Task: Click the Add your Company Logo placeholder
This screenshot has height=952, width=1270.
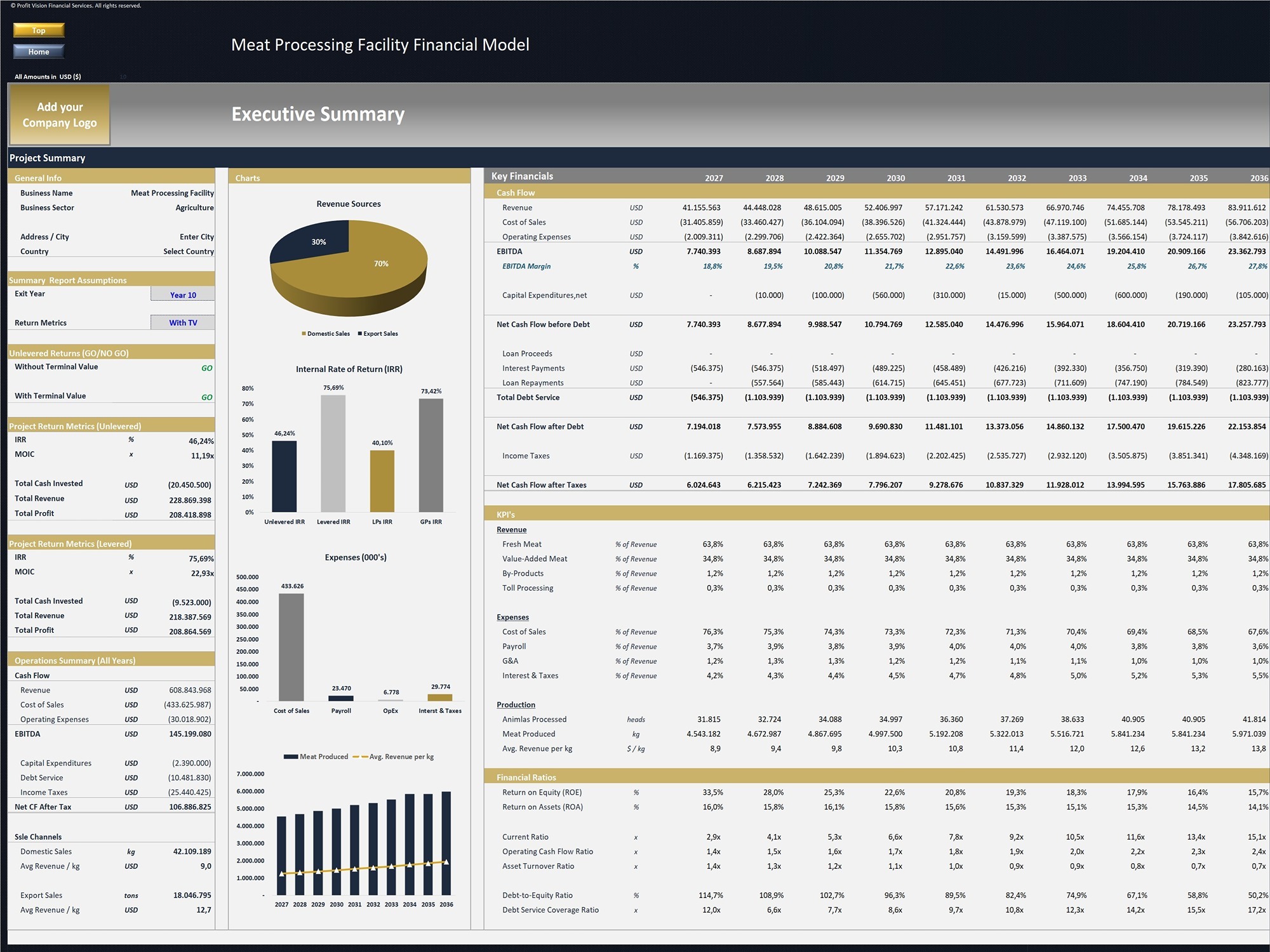Action: click(x=59, y=115)
